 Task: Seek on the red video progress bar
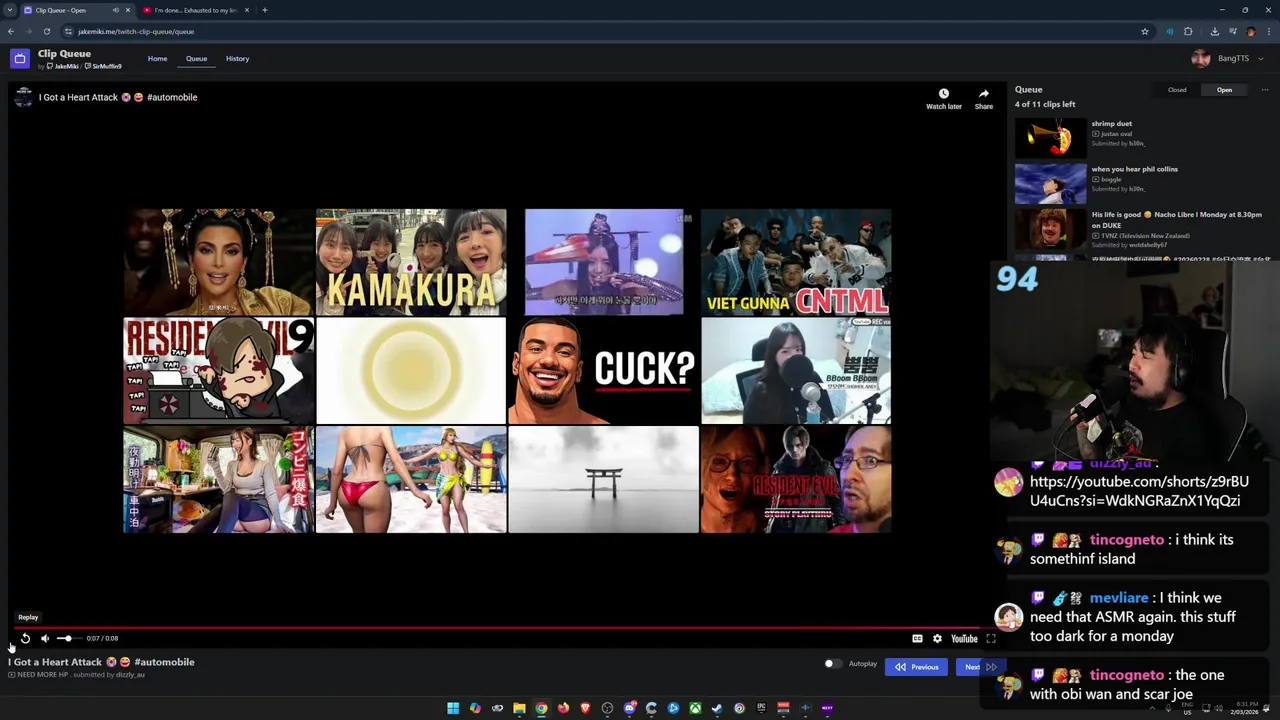(x=503, y=628)
